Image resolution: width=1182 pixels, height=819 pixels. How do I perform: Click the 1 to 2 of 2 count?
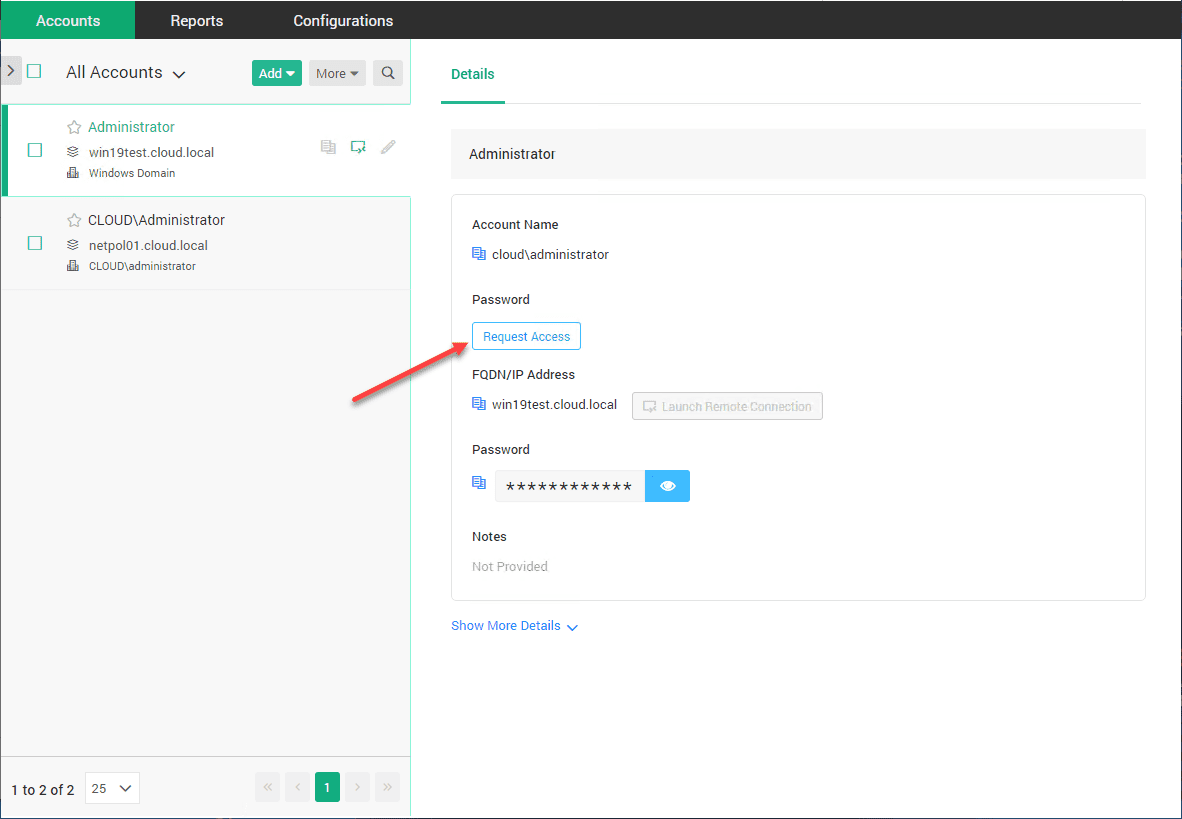(x=43, y=790)
